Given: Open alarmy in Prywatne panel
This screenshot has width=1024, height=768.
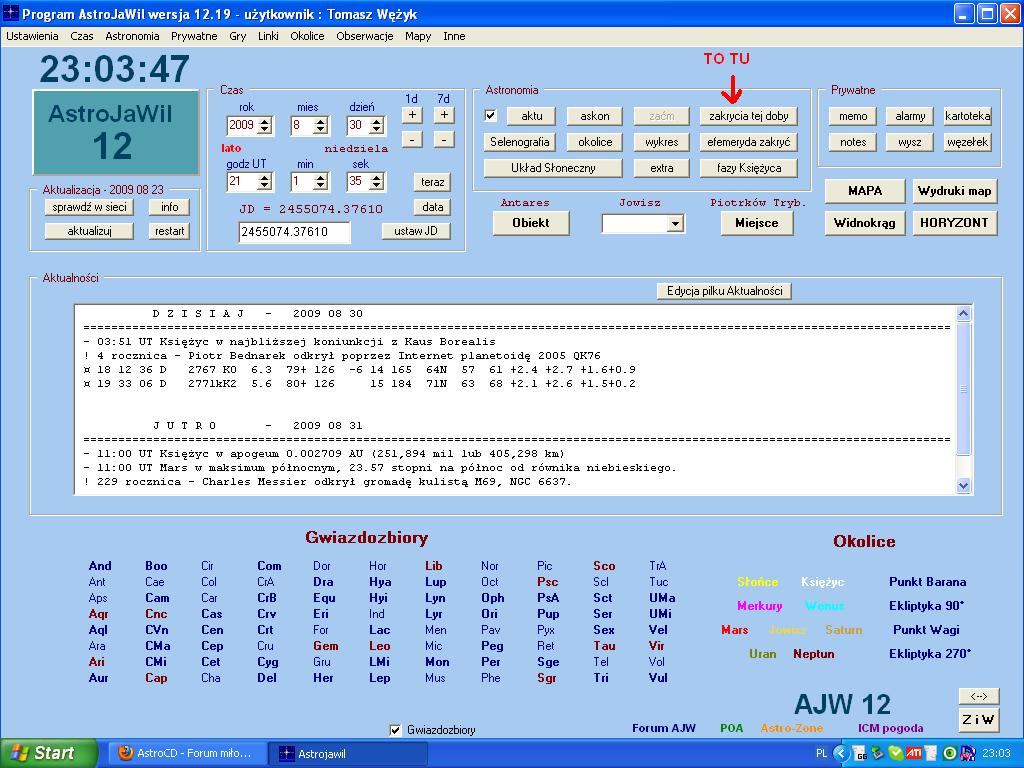Looking at the screenshot, I should click(910, 116).
